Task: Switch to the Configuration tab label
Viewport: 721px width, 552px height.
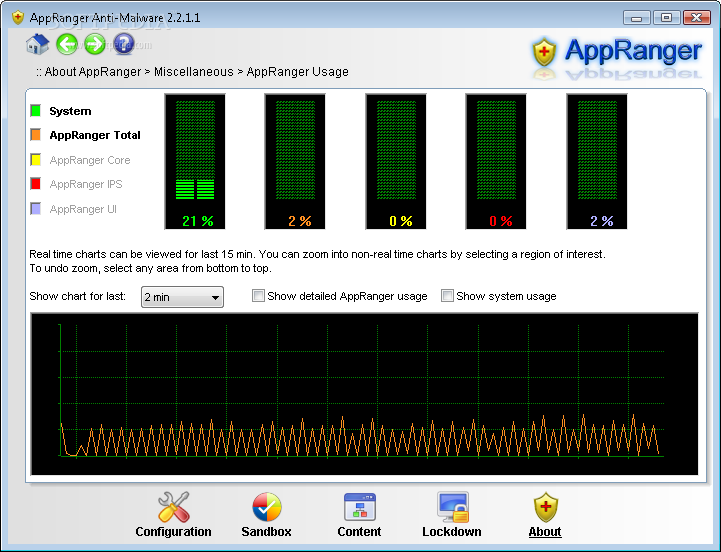Action: [173, 532]
